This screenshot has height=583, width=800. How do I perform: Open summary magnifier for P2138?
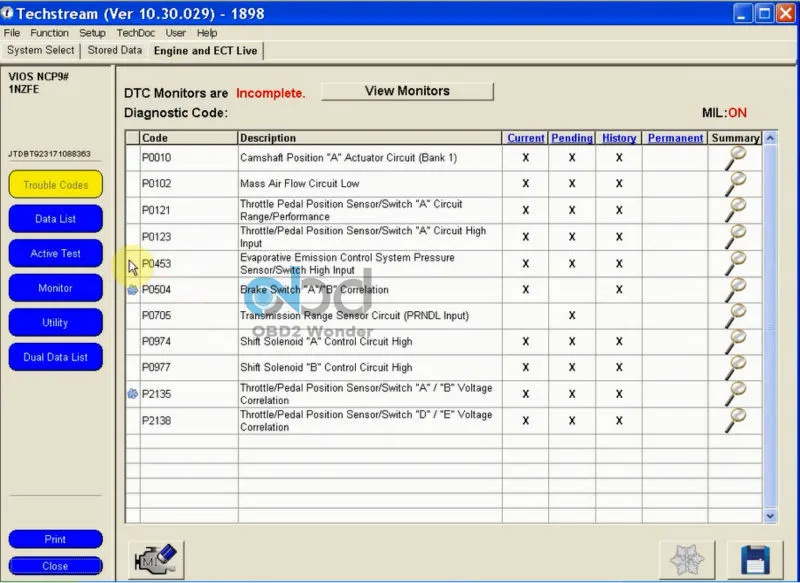click(735, 420)
